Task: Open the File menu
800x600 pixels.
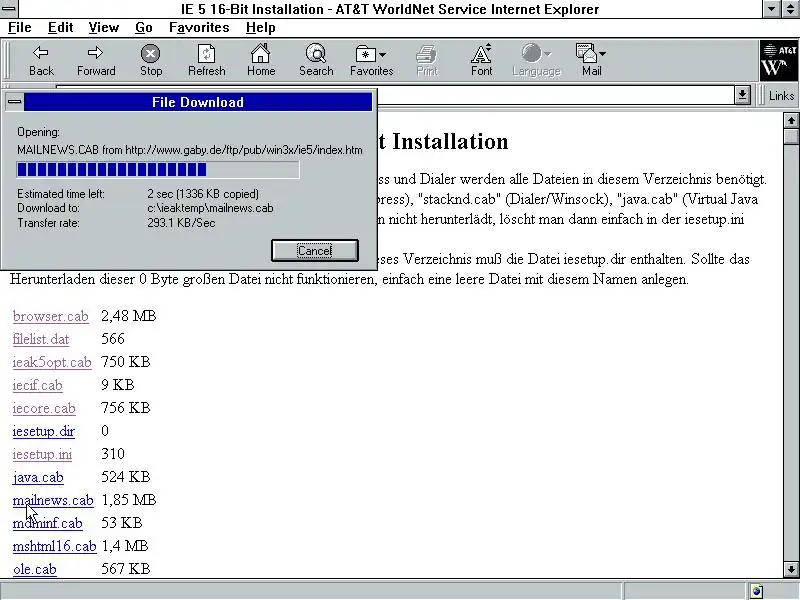Action: tap(20, 28)
